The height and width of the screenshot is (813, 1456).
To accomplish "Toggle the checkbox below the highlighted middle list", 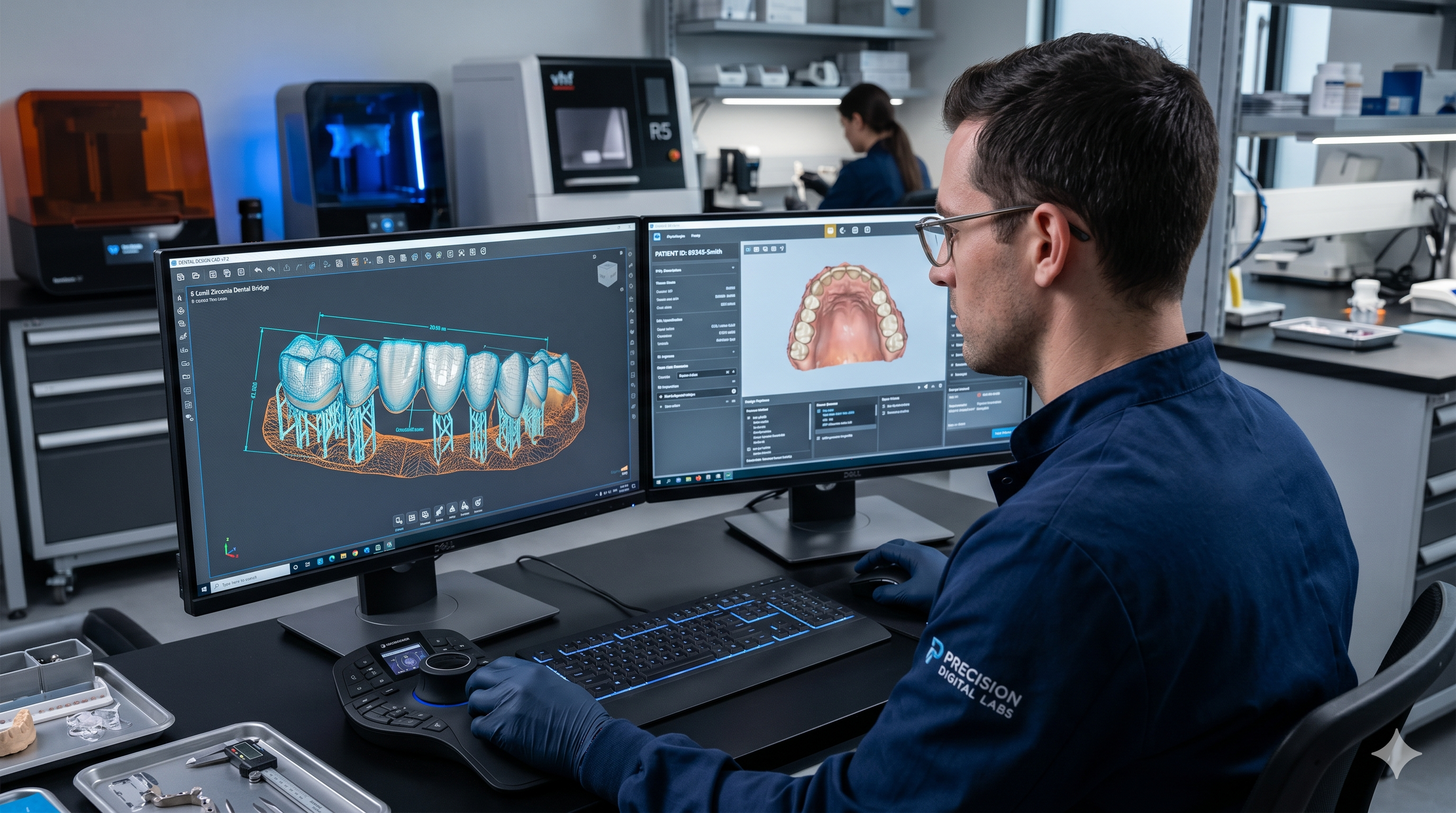I will tap(818, 438).
